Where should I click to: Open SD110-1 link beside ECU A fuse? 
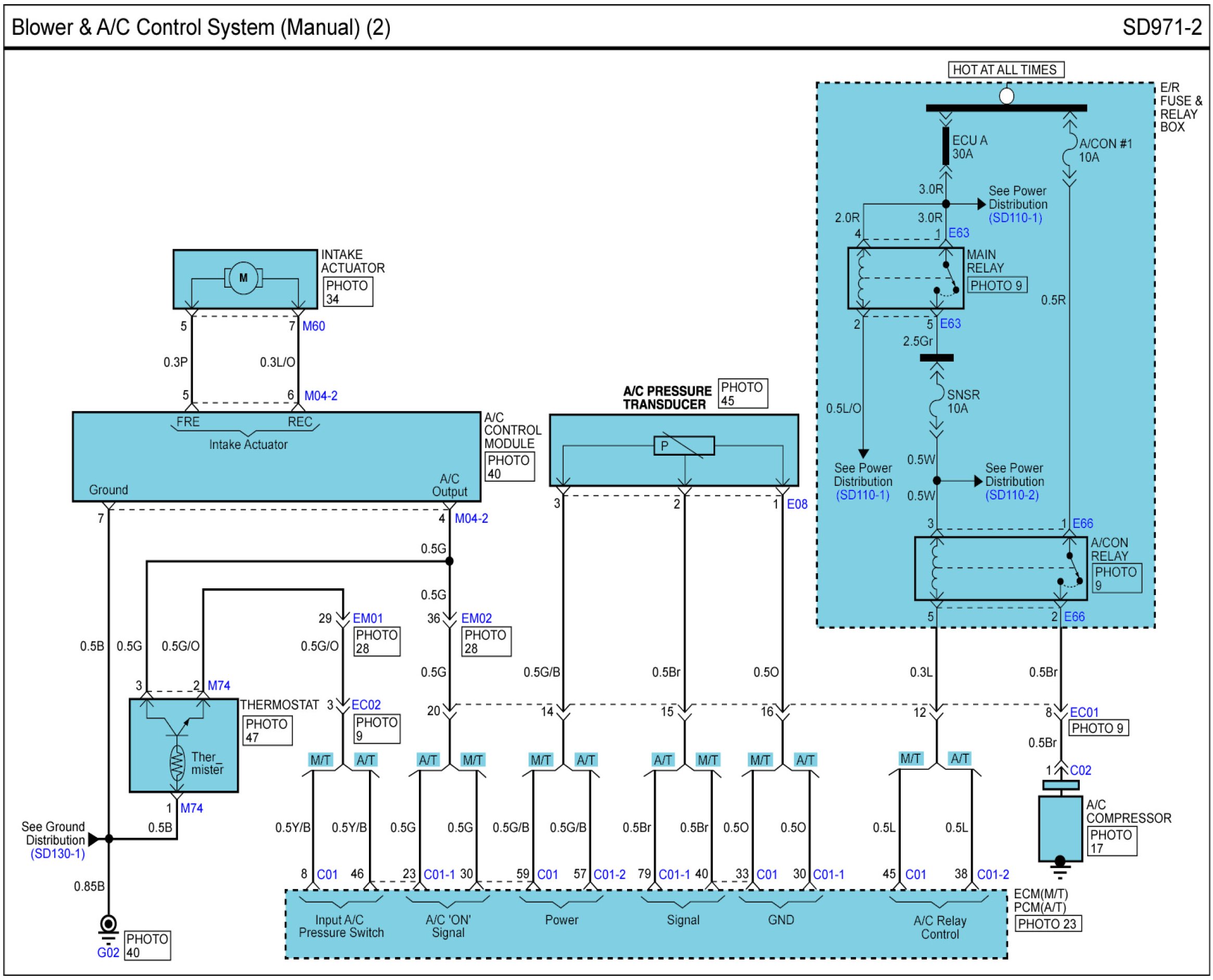pos(1015,218)
